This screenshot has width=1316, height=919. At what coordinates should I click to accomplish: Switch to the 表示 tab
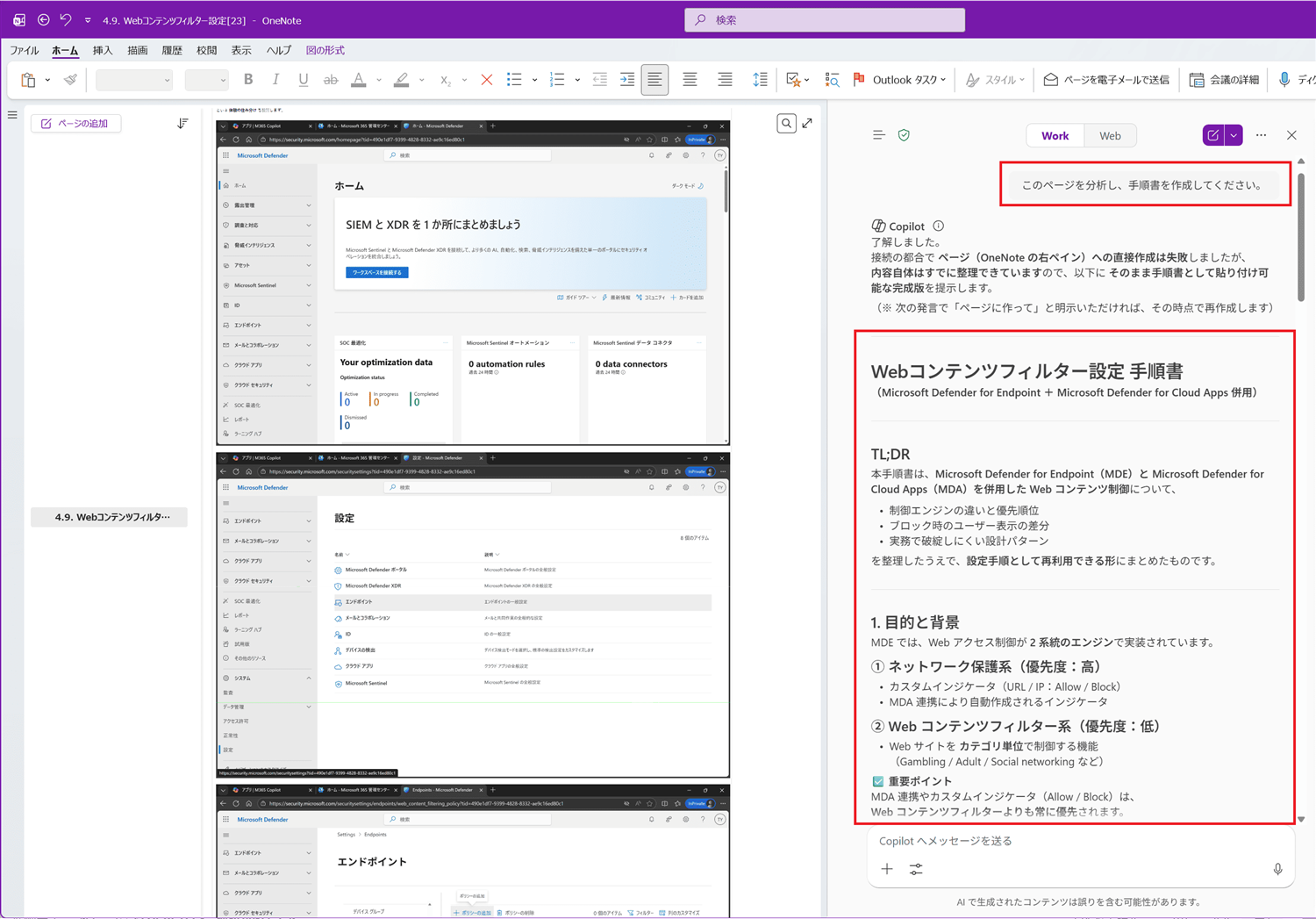(241, 51)
